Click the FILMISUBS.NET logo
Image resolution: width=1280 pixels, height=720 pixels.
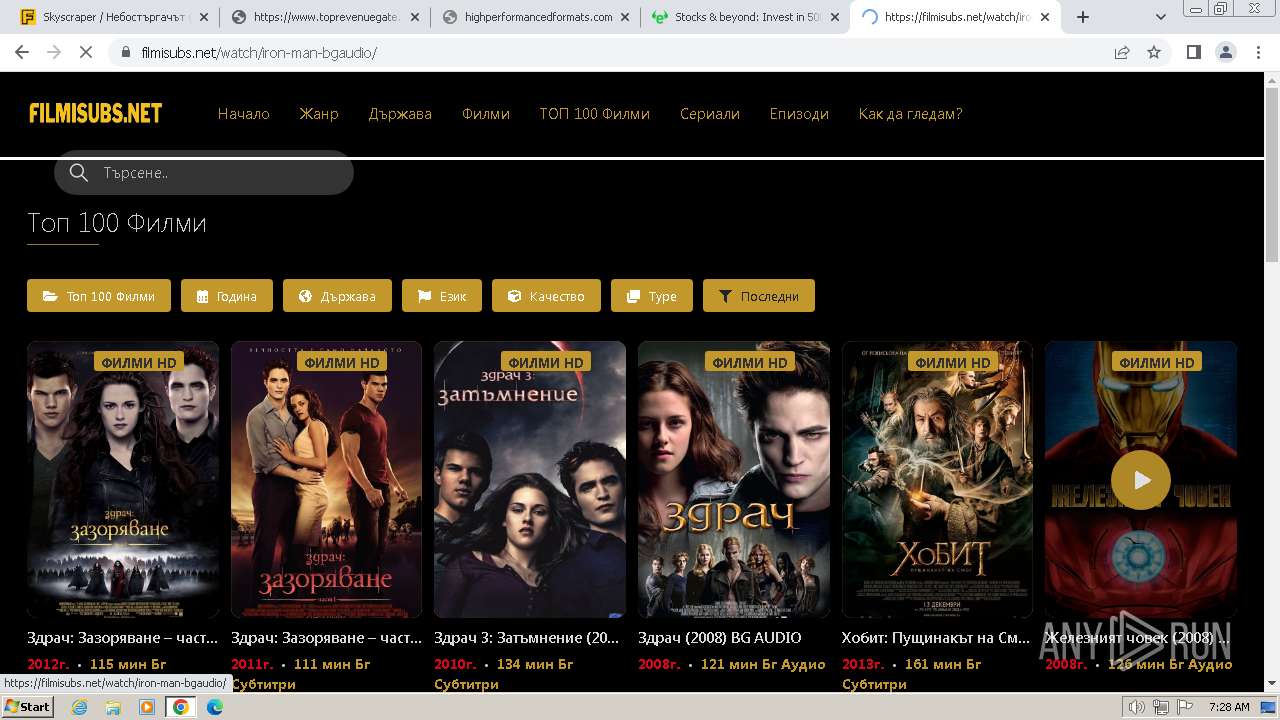click(96, 113)
